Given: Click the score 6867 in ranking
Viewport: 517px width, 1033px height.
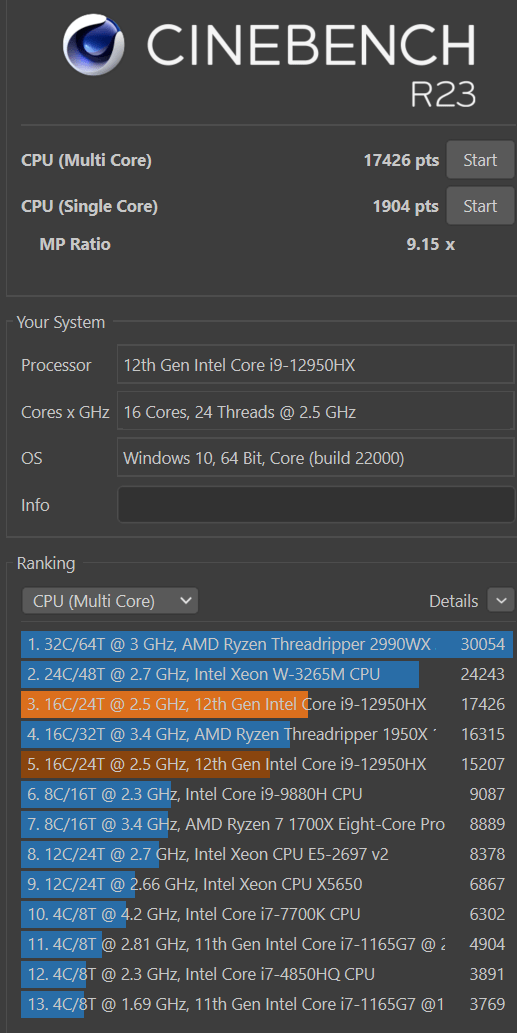Looking at the screenshot, I should pyautogui.click(x=487, y=884).
